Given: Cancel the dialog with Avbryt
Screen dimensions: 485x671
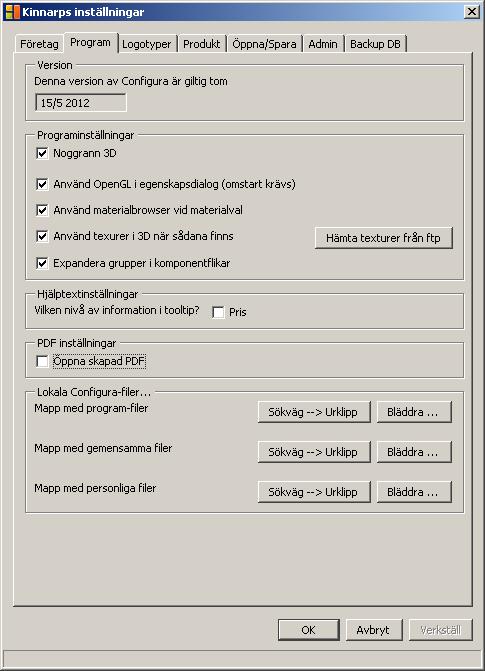Looking at the screenshot, I should pyautogui.click(x=373, y=630).
